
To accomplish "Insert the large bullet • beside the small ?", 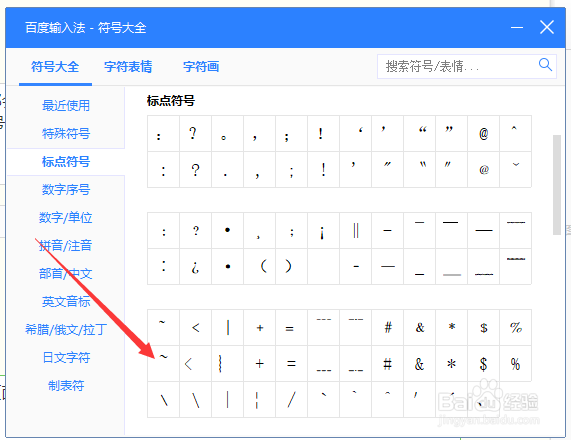I will (227, 231).
